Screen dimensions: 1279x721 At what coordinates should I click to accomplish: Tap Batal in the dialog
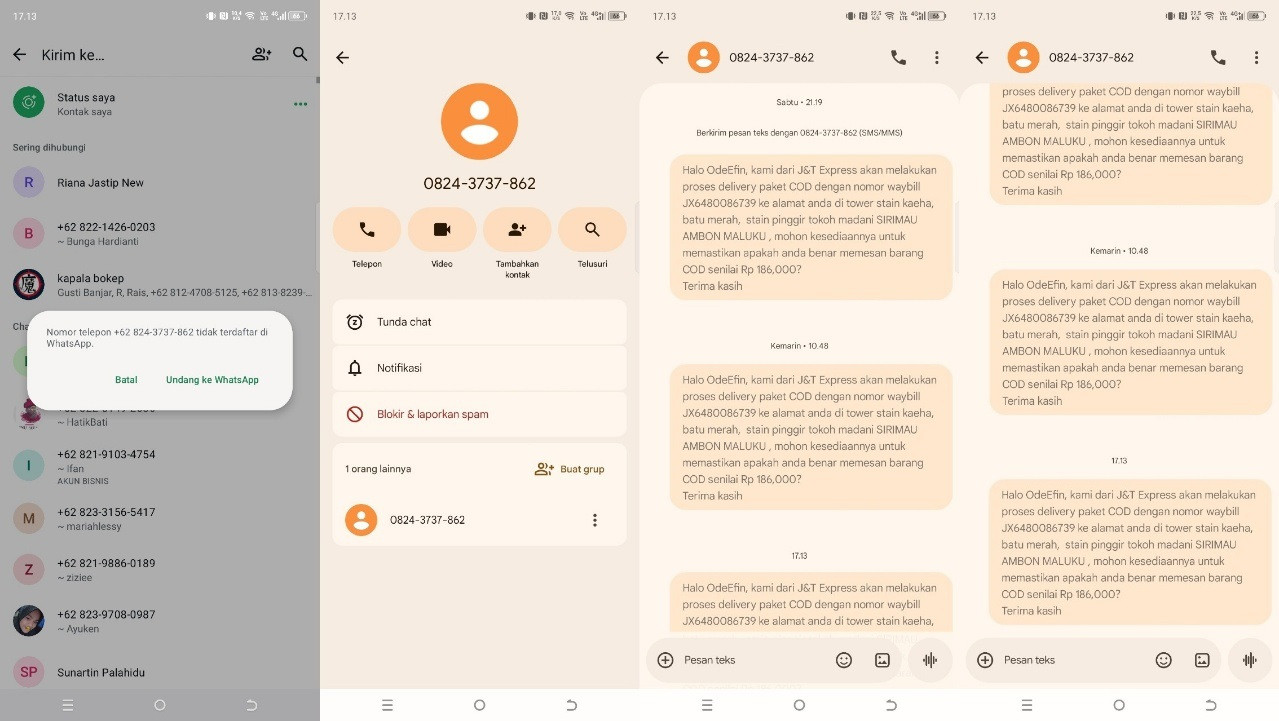tap(126, 380)
